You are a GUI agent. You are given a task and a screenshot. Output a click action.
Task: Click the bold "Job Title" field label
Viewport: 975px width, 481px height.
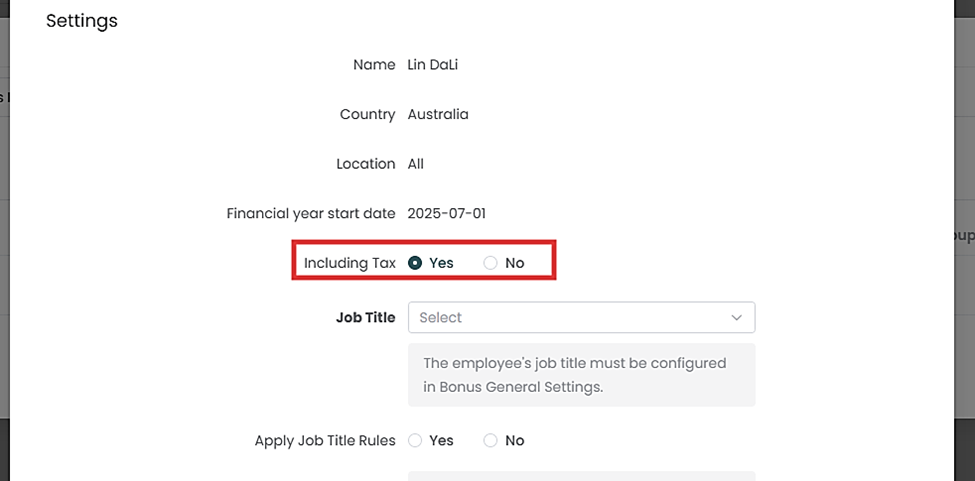(x=366, y=318)
